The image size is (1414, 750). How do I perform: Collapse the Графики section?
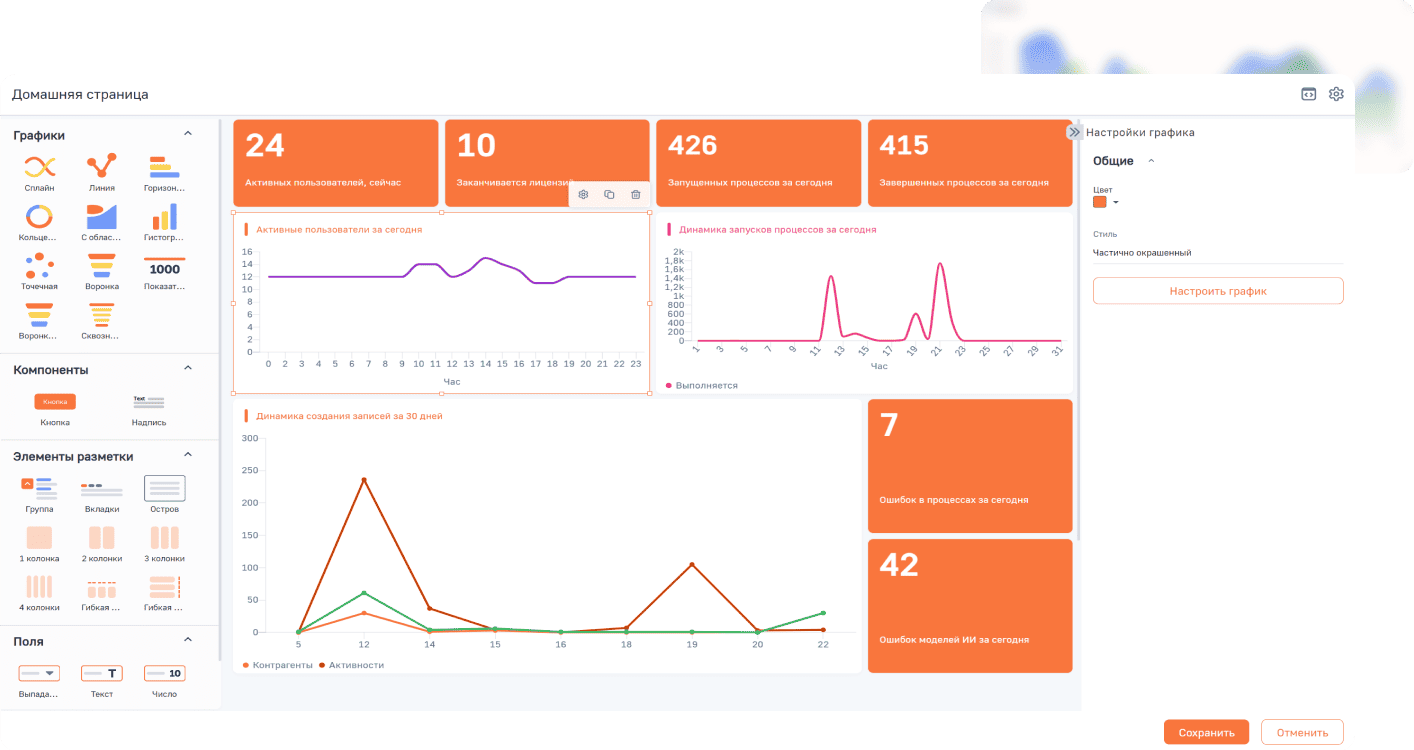[x=187, y=134]
